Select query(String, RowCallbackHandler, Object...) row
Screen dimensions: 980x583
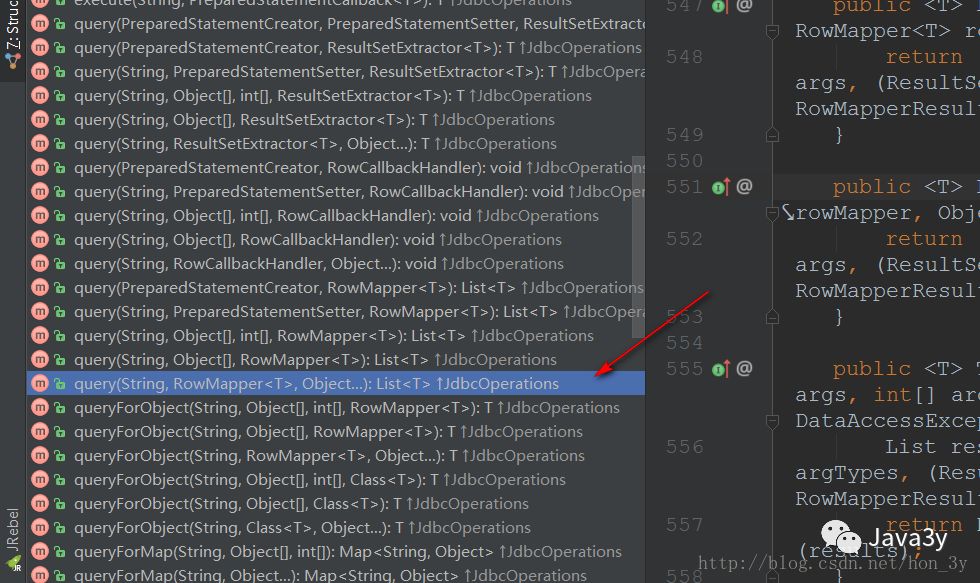(x=336, y=264)
